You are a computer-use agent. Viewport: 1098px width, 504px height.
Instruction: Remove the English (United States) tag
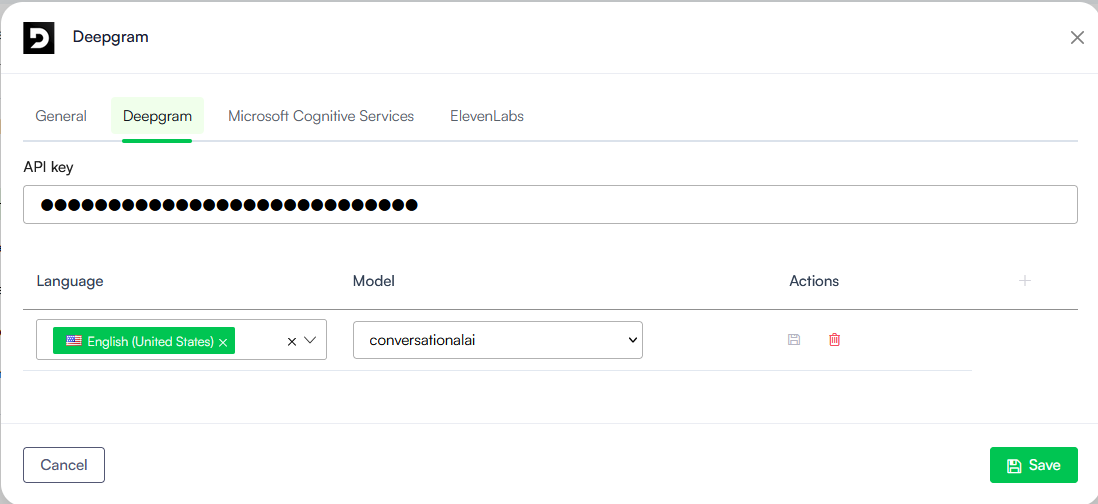point(223,342)
